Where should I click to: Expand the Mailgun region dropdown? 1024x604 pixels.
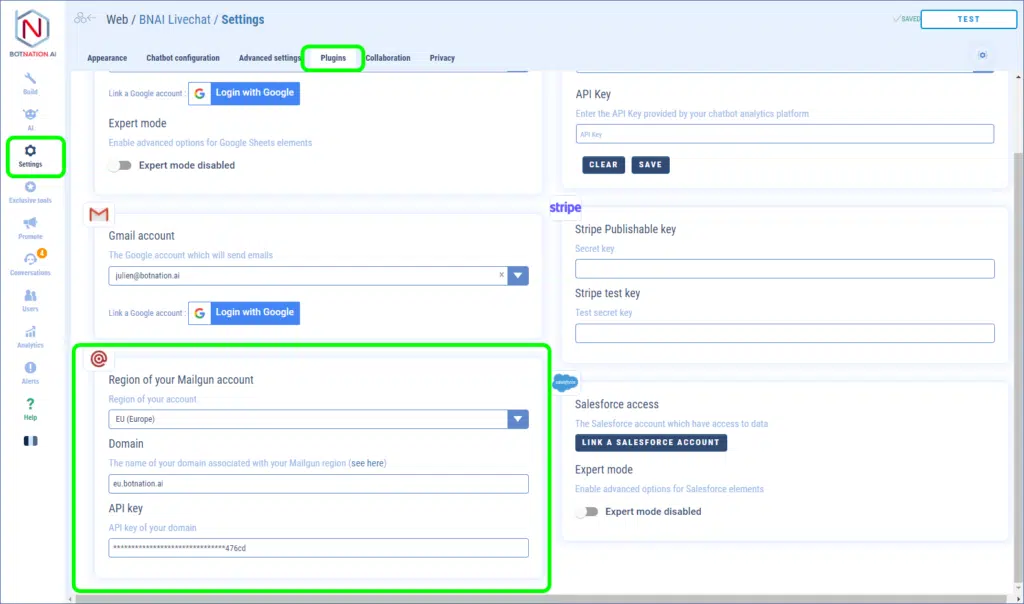coord(518,419)
